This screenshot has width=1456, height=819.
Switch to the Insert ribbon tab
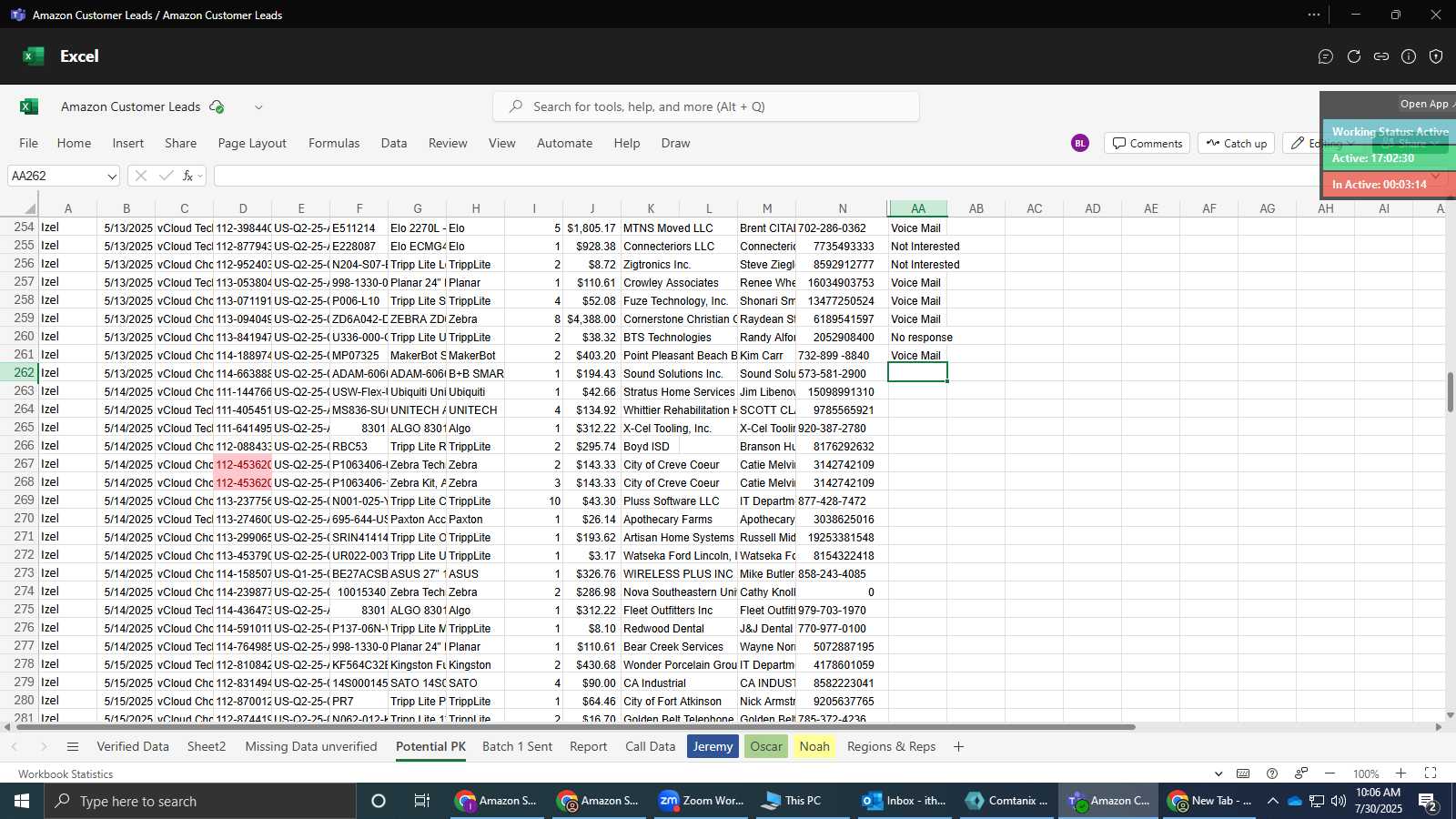(x=128, y=143)
